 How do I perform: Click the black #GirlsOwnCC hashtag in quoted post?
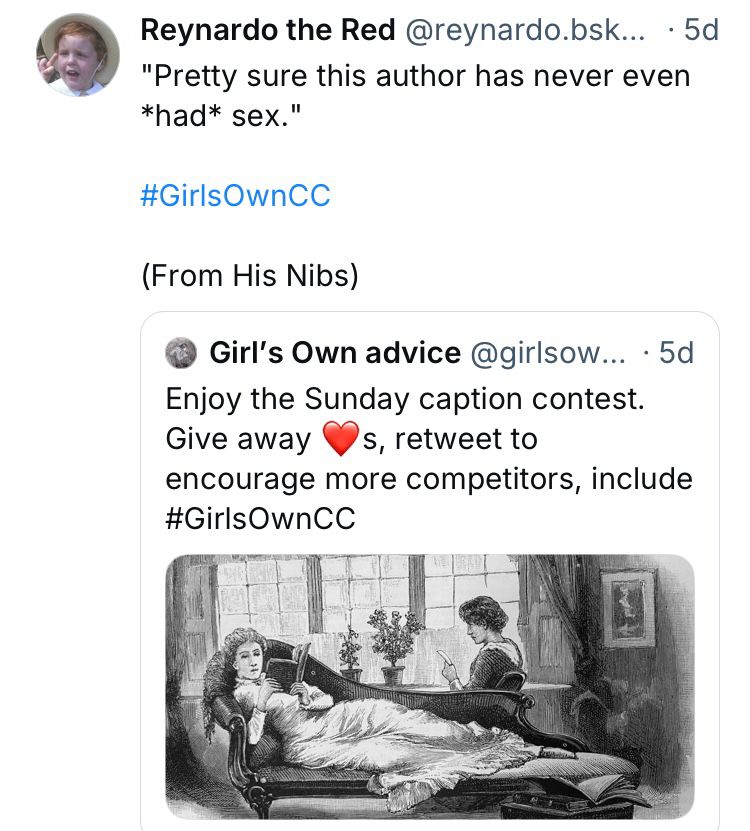[260, 519]
